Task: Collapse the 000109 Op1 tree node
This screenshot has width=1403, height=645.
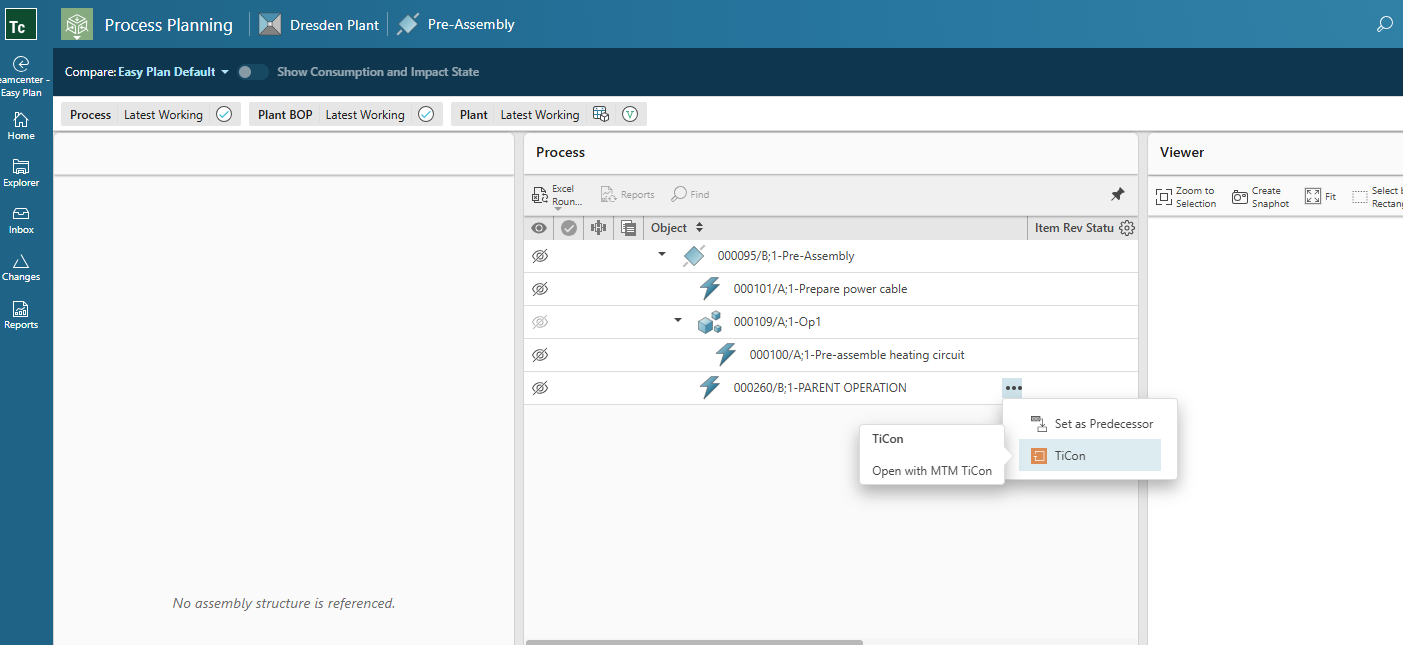Action: click(678, 321)
